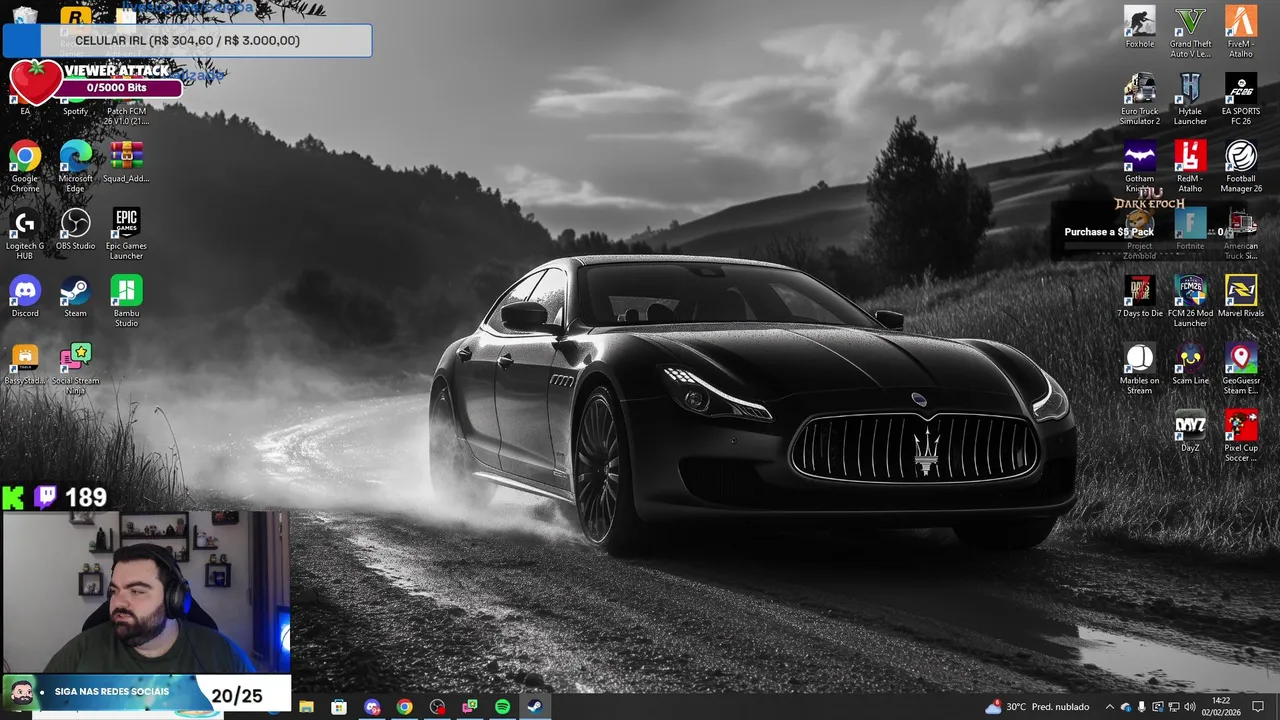Open File Explorer in the taskbar

tap(306, 707)
